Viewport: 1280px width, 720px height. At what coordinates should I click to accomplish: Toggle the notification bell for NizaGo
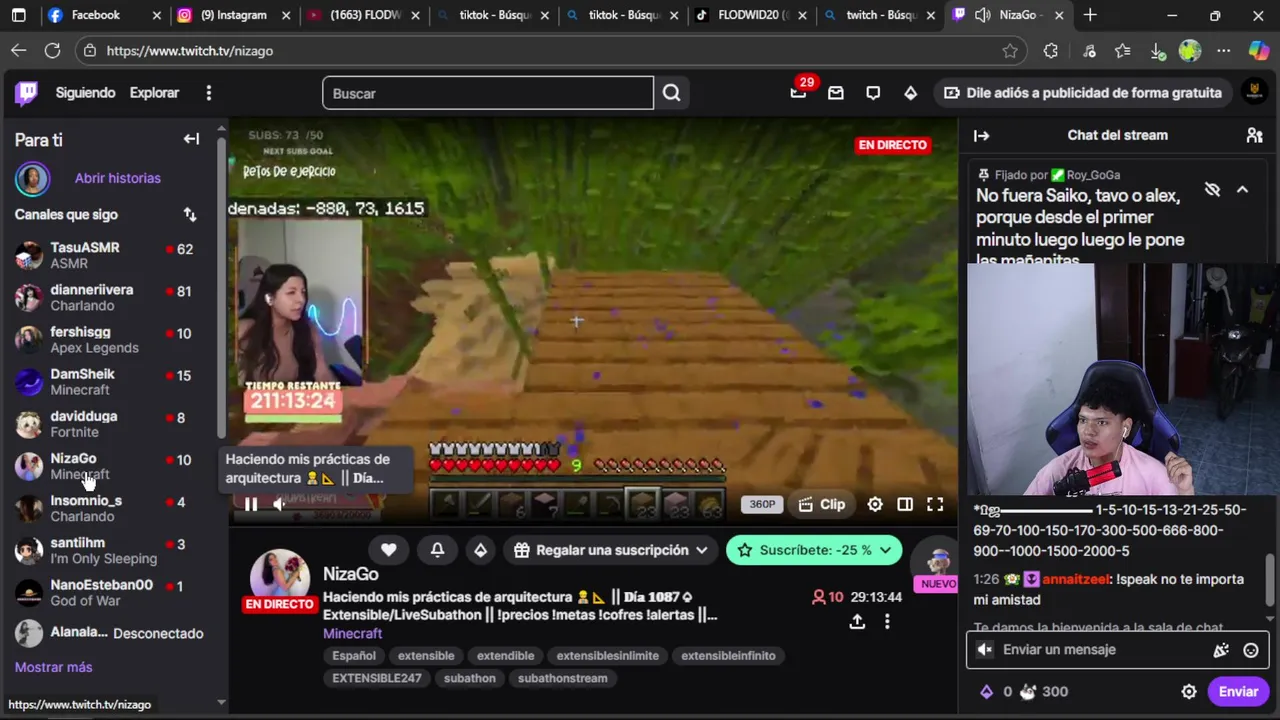pyautogui.click(x=437, y=550)
